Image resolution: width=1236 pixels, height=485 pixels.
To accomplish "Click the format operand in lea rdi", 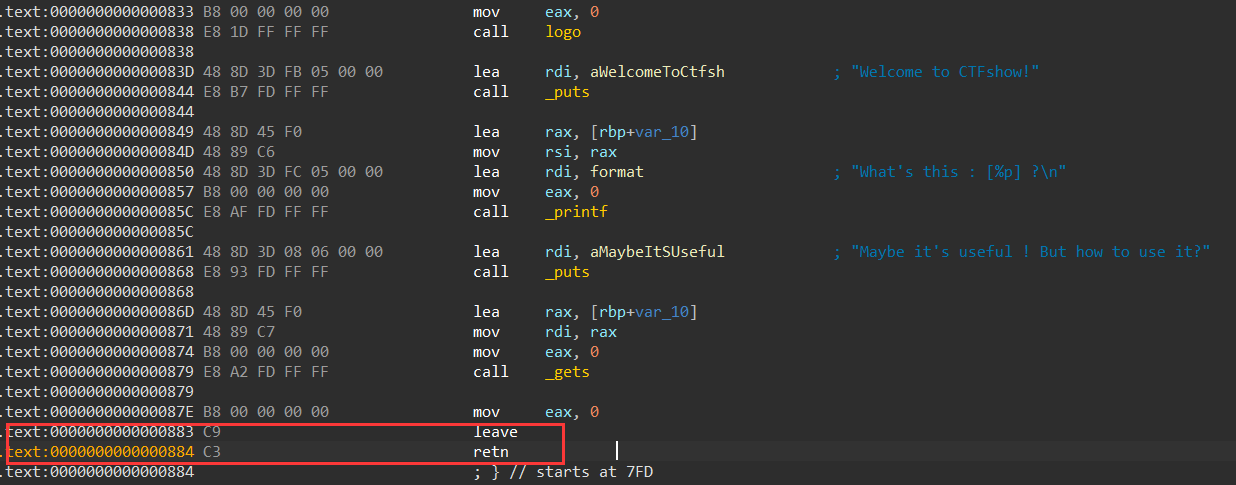I will point(617,172).
